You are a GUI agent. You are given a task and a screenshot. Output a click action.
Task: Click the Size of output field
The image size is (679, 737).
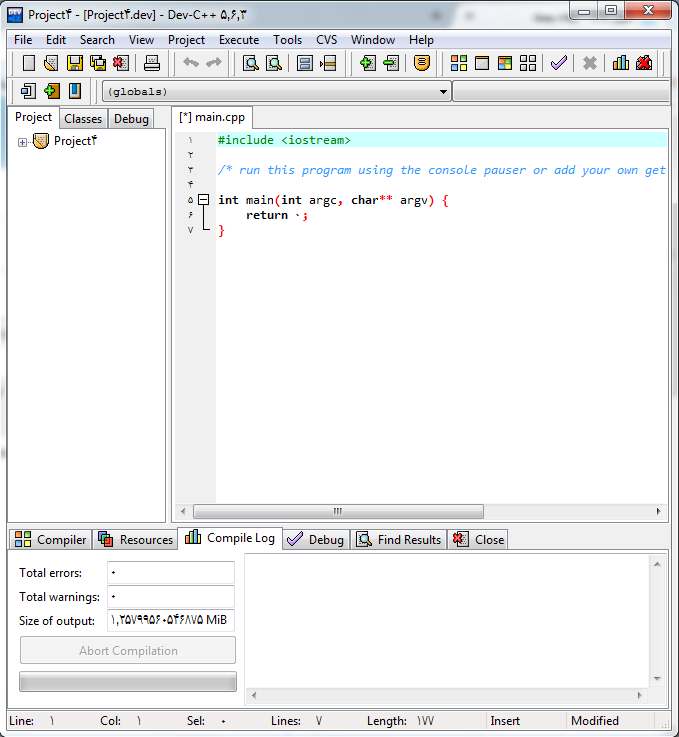pos(171,620)
